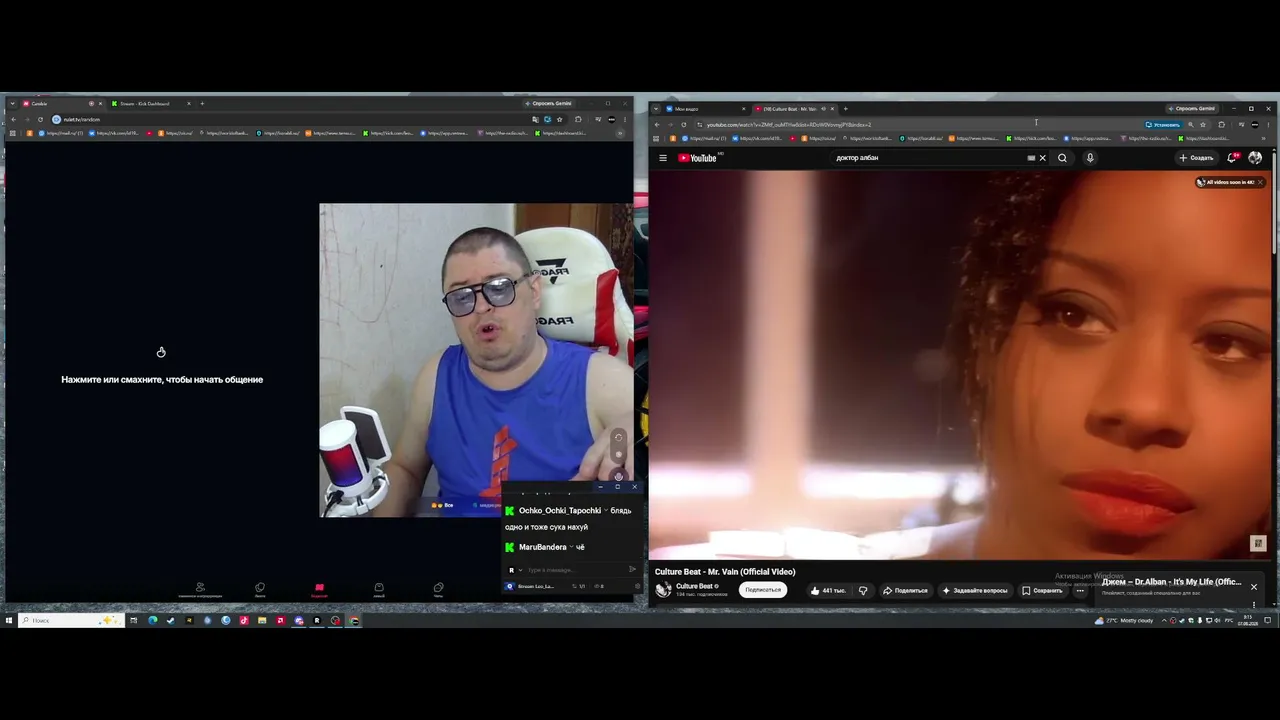Open extensions in the rulet.tv browser window
The image size is (1280, 720).
(578, 120)
